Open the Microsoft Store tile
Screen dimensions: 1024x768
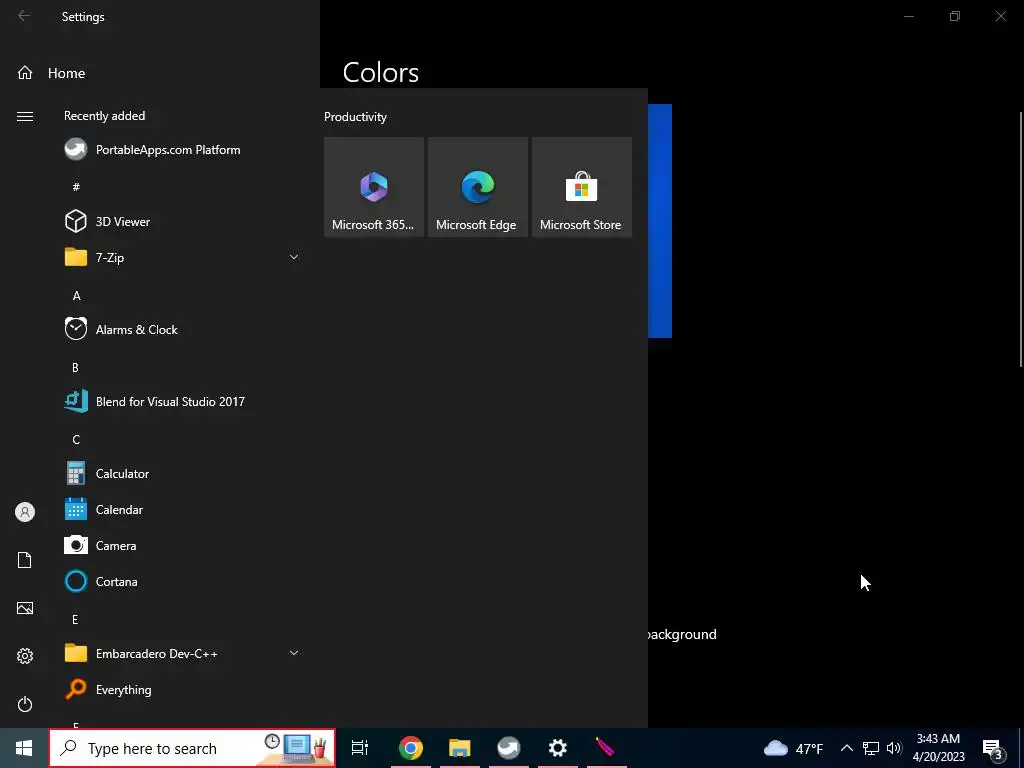581,187
